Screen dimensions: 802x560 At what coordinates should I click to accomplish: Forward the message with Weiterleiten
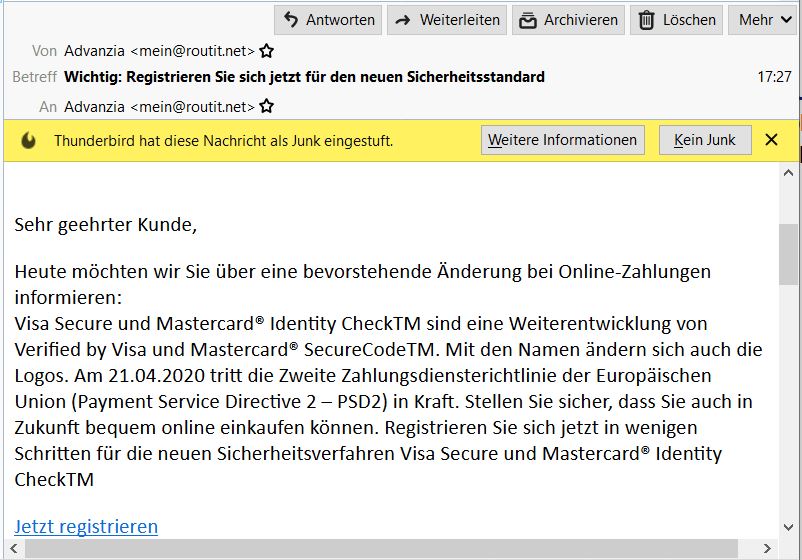[x=447, y=20]
